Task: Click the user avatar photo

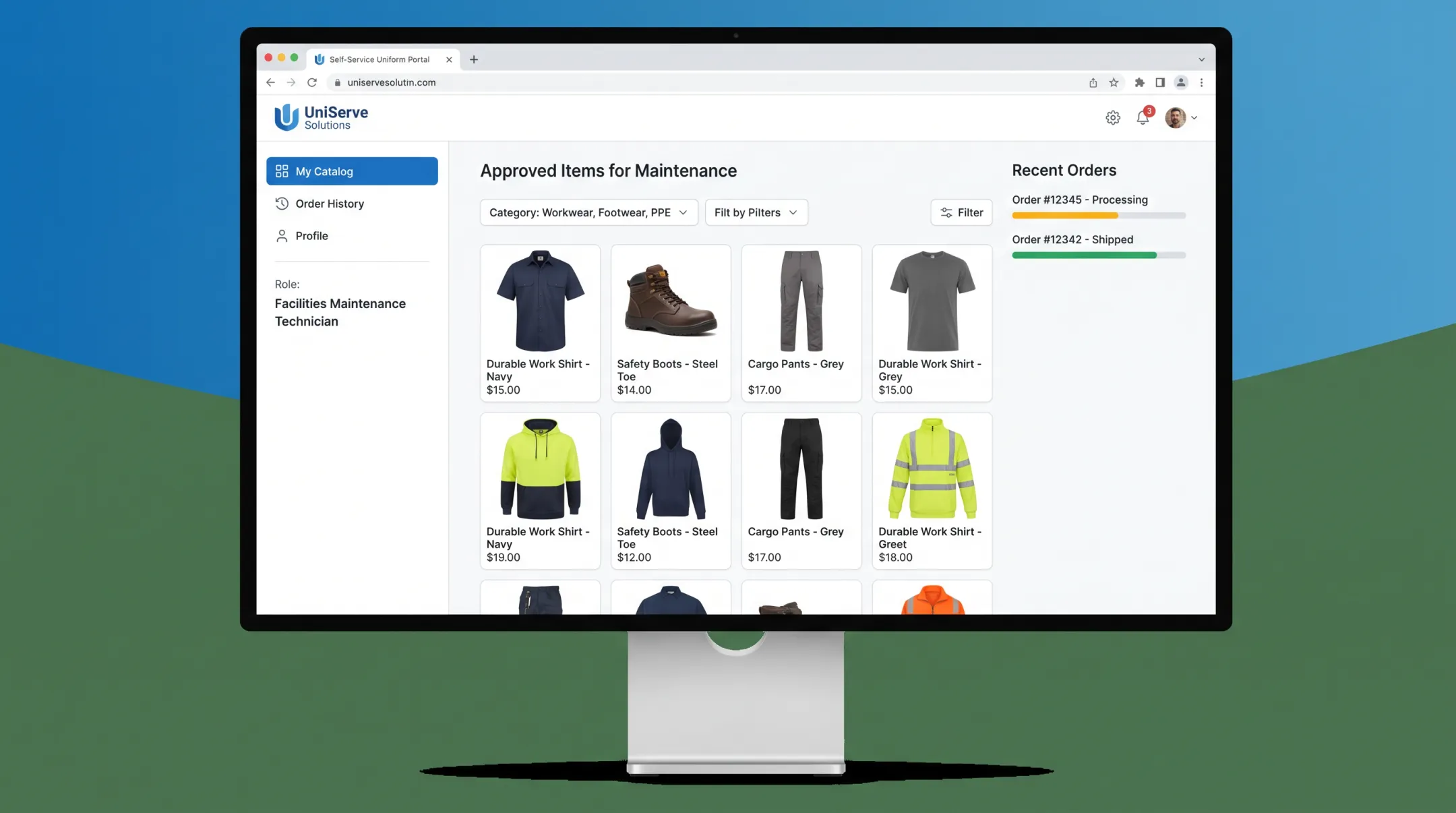Action: click(1176, 117)
